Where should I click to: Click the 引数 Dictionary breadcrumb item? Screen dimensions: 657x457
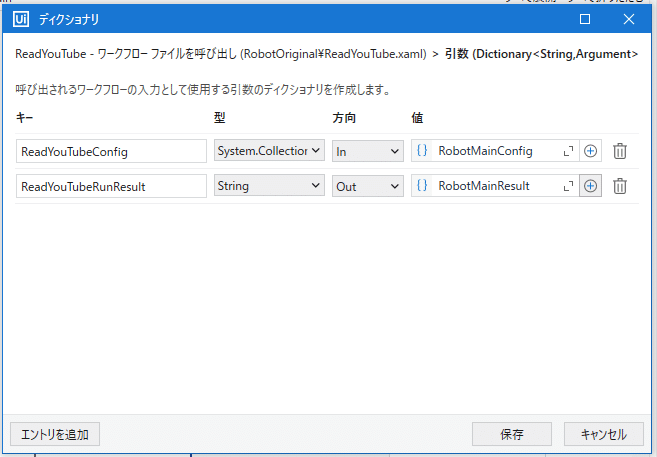(x=541, y=54)
